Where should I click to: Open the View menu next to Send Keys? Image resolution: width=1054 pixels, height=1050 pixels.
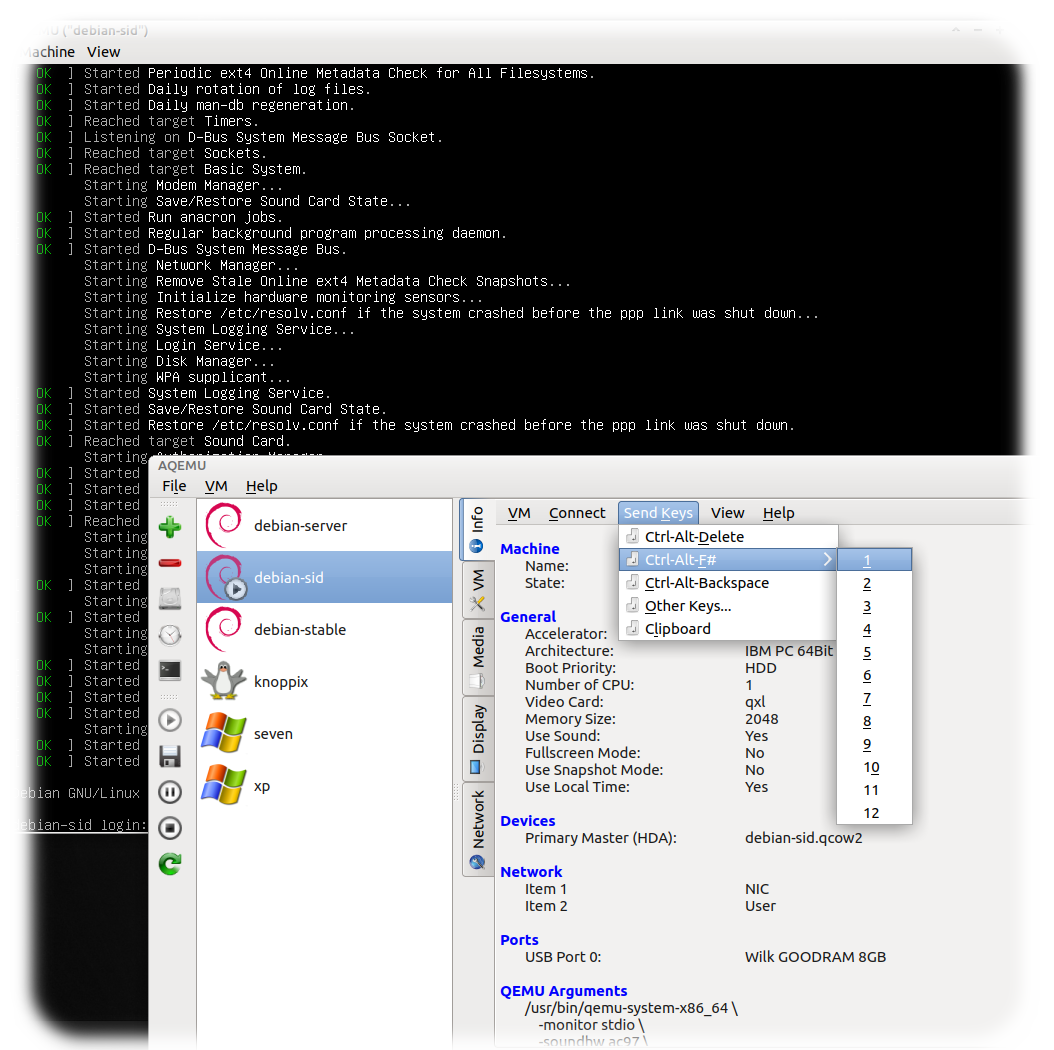point(727,513)
